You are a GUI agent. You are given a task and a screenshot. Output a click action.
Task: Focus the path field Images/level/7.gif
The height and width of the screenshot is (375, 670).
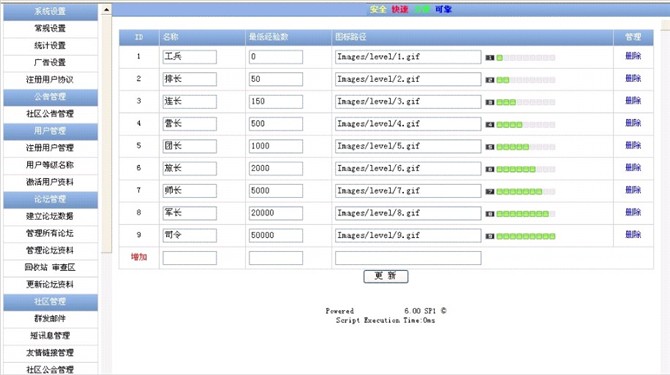[x=408, y=190]
